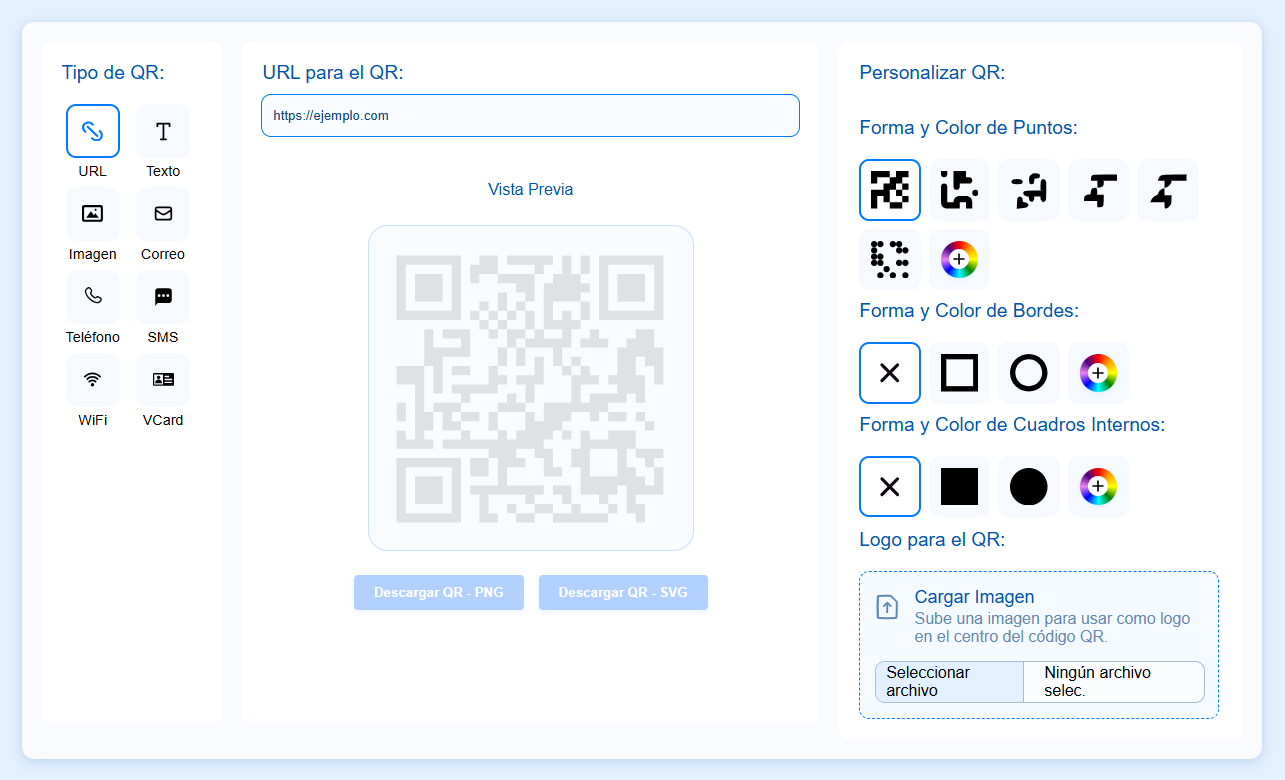The width and height of the screenshot is (1285, 780).
Task: Select the filled square internal shape
Action: tap(959, 486)
